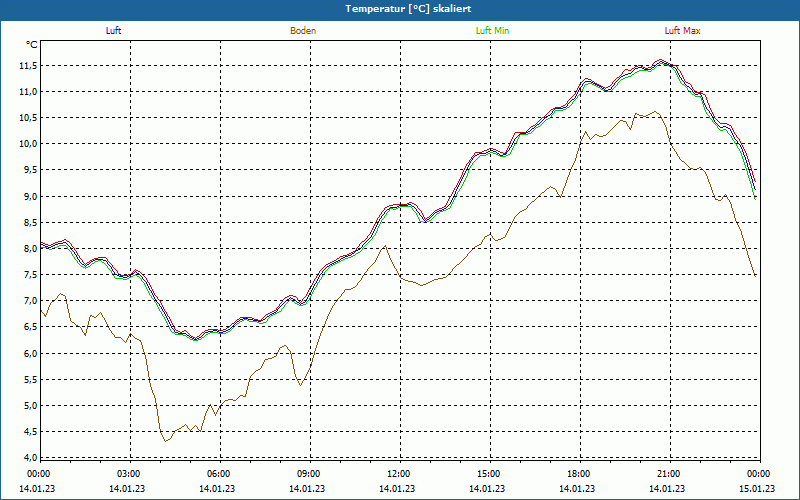Screen dimensions: 800x500
Task: Click the 5,5 y-axis value
Action: click(x=30, y=380)
